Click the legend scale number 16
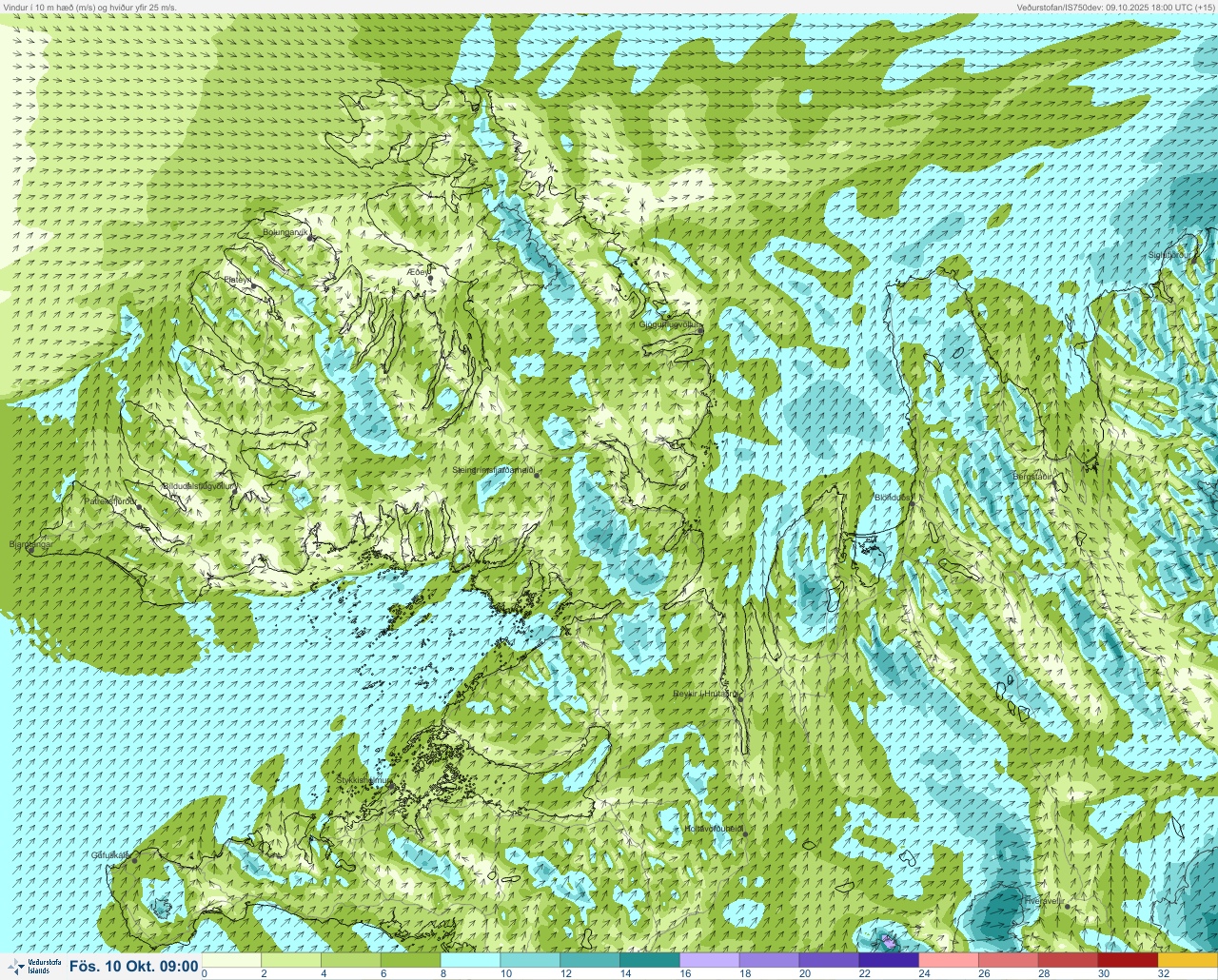Viewport: 1218px width, 980px height. click(x=684, y=973)
